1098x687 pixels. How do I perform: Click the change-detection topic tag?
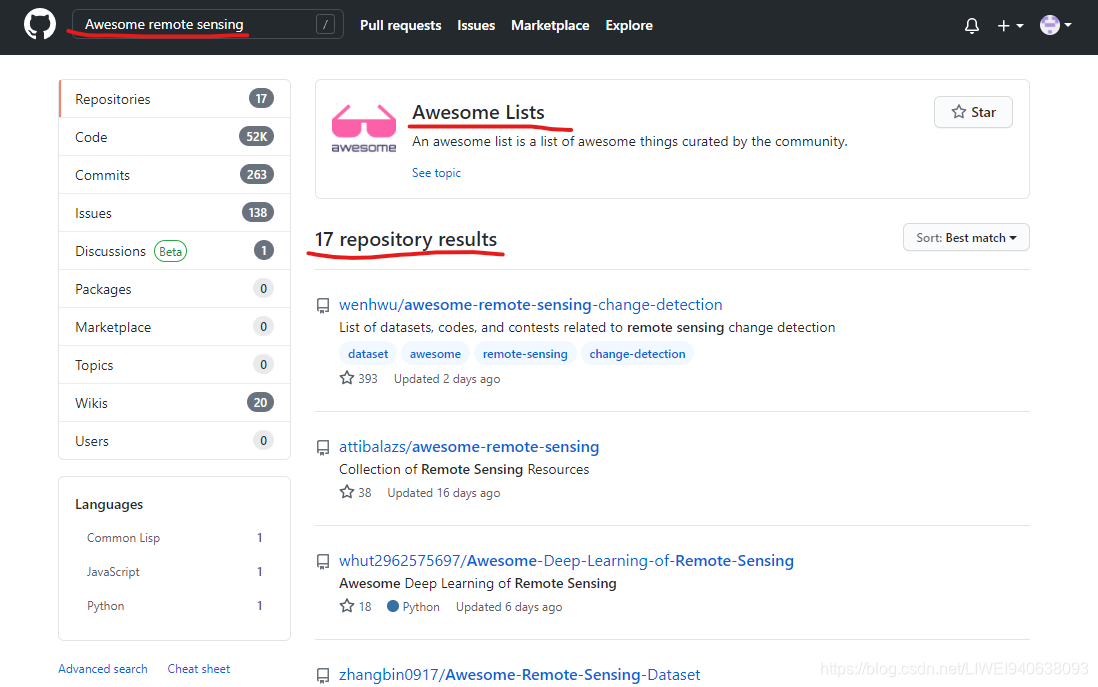click(637, 354)
